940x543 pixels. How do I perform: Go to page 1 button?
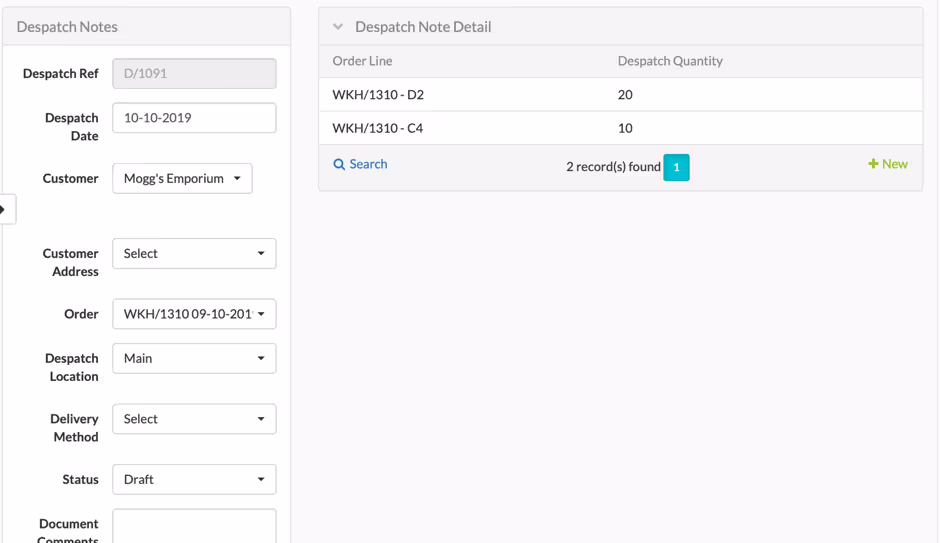(x=676, y=167)
